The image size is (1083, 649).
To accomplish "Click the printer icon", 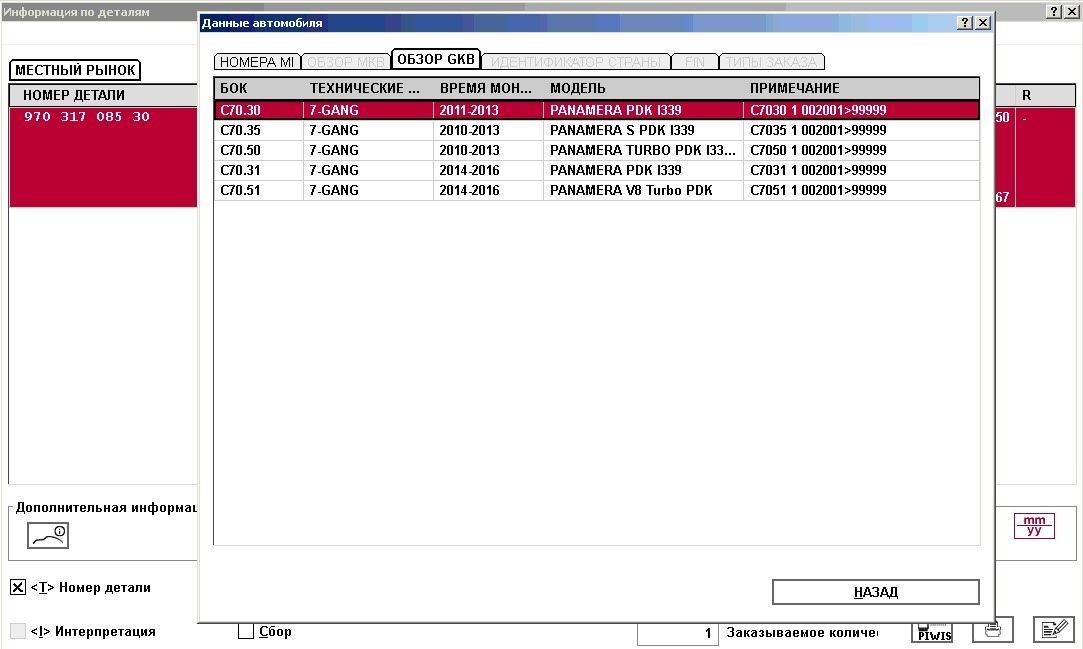I will point(992,630).
